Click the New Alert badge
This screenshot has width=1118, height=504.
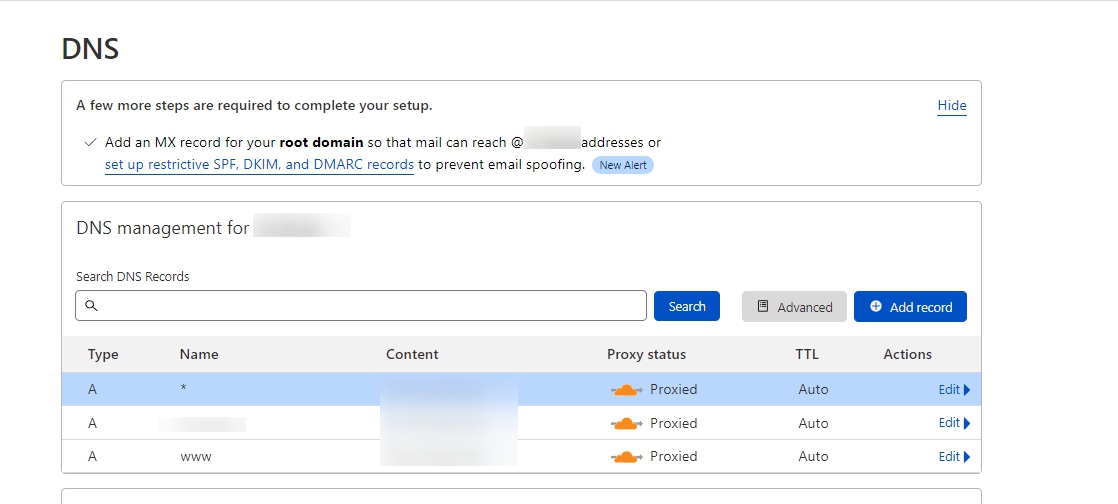(622, 165)
